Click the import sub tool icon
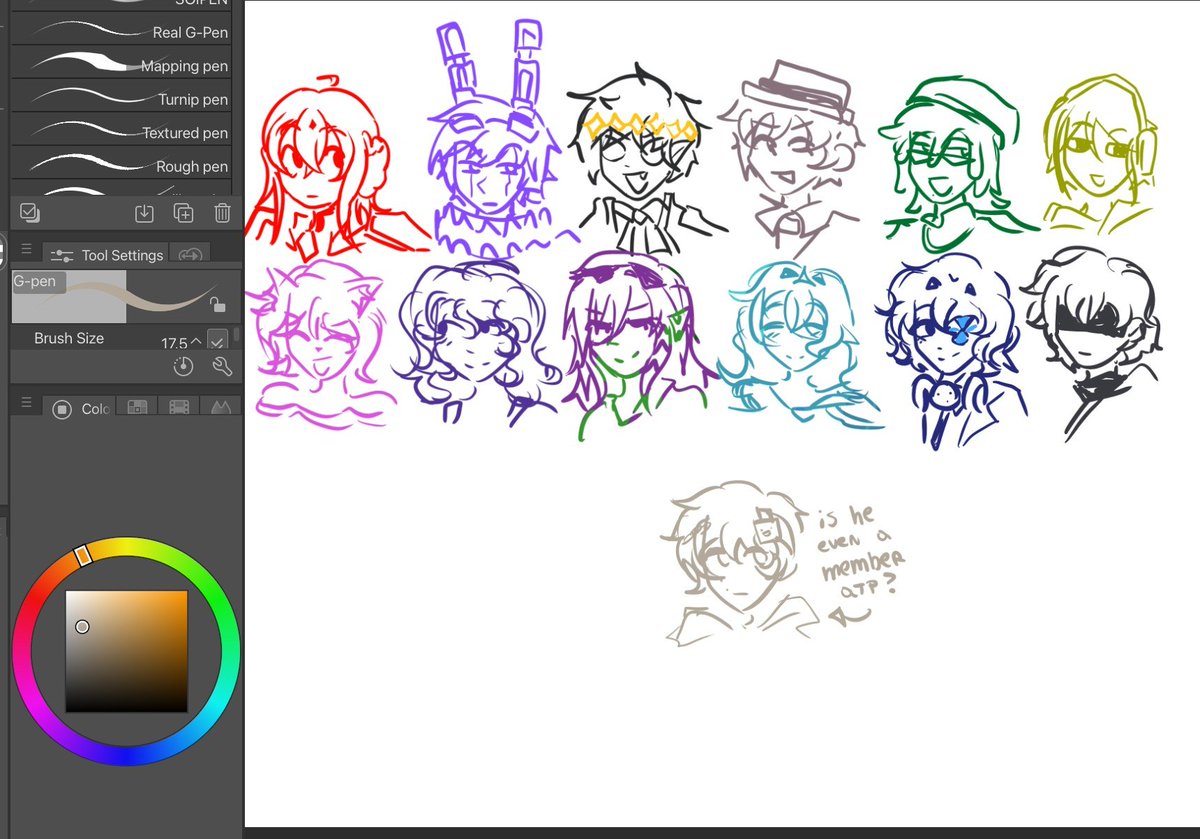This screenshot has width=1200, height=839. (144, 212)
